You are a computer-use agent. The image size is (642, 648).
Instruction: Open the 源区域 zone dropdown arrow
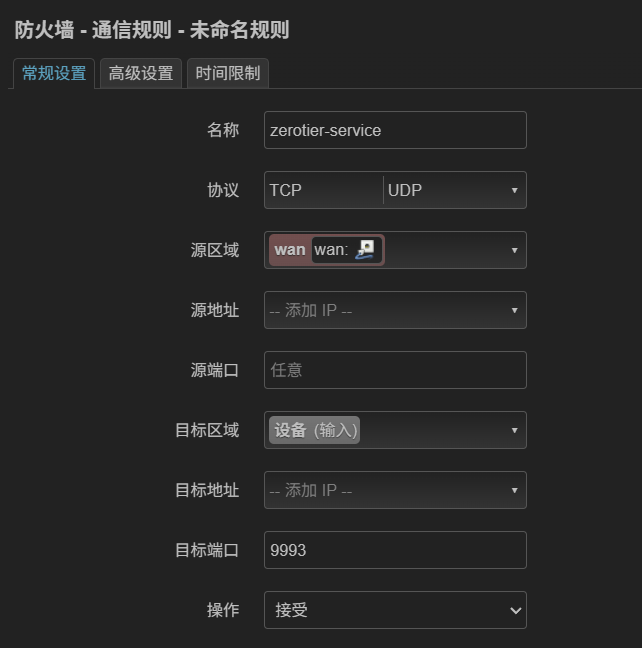tap(514, 250)
